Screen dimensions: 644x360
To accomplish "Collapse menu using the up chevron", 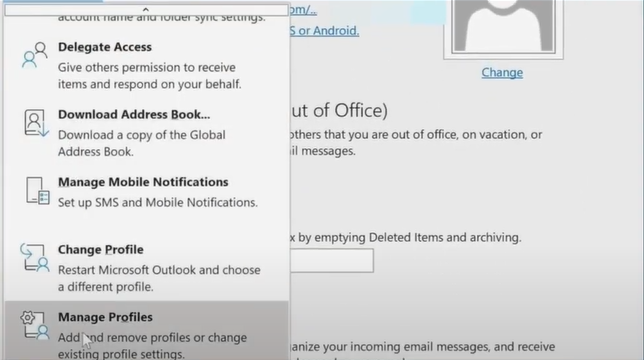I will point(146,9).
